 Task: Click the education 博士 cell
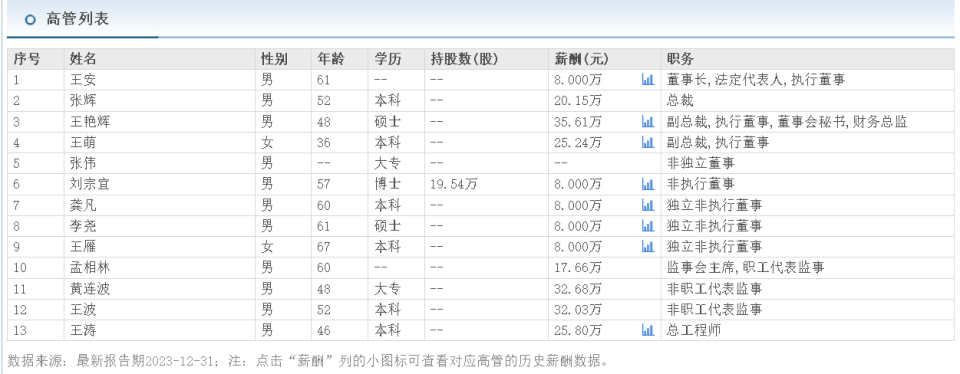tap(388, 184)
